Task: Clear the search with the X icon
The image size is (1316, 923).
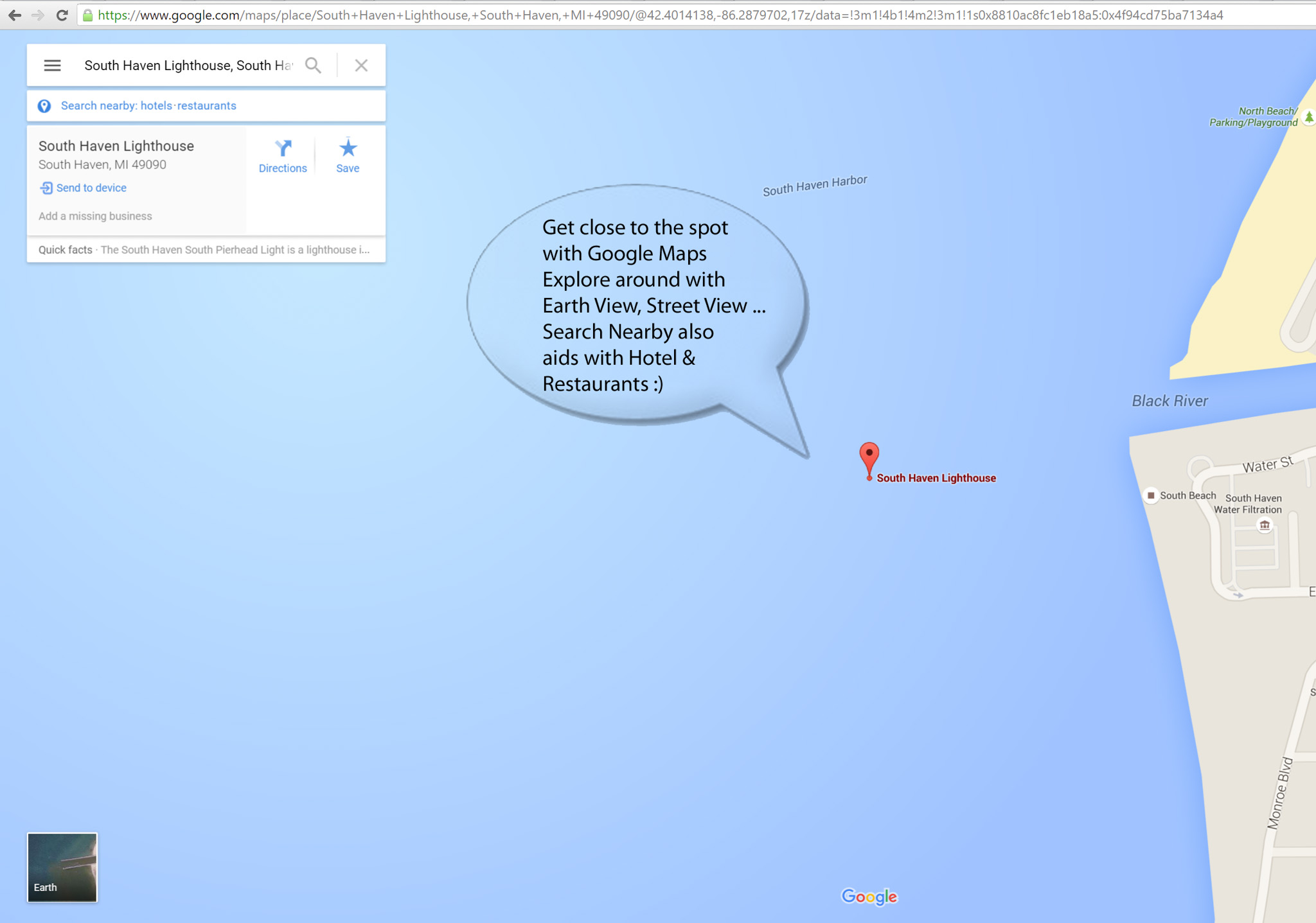Action: click(361, 66)
